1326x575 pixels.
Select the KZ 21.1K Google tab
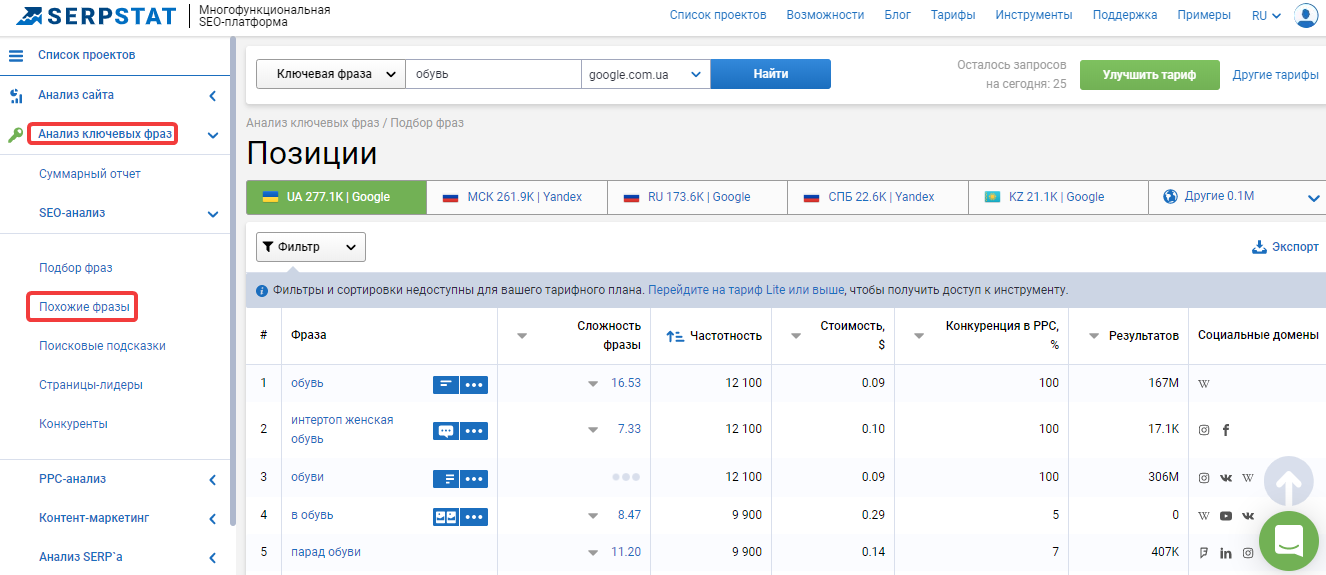click(x=1058, y=197)
